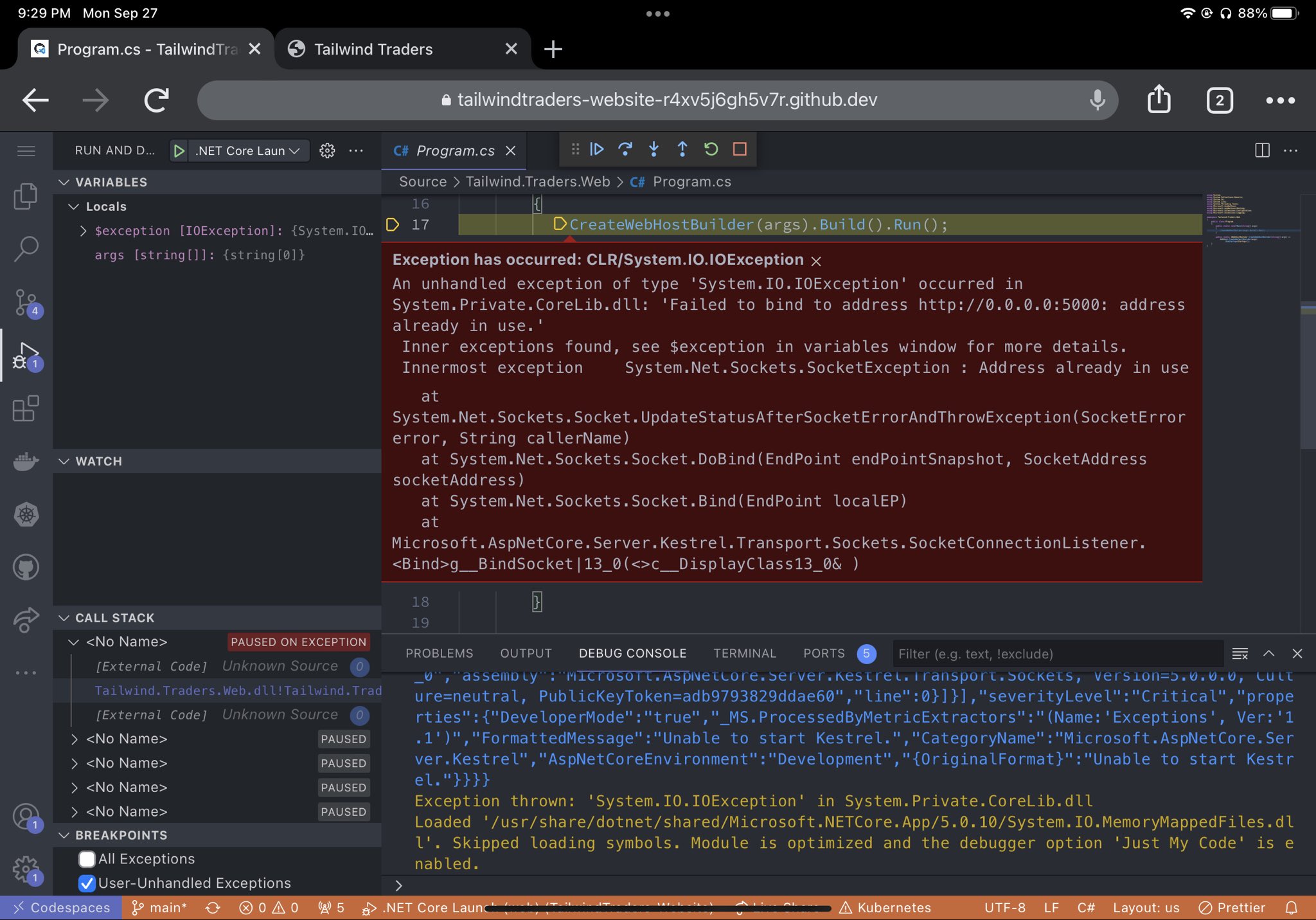Click Prettier in the status bar
Image resolution: width=1316 pixels, height=920 pixels.
(1232, 908)
